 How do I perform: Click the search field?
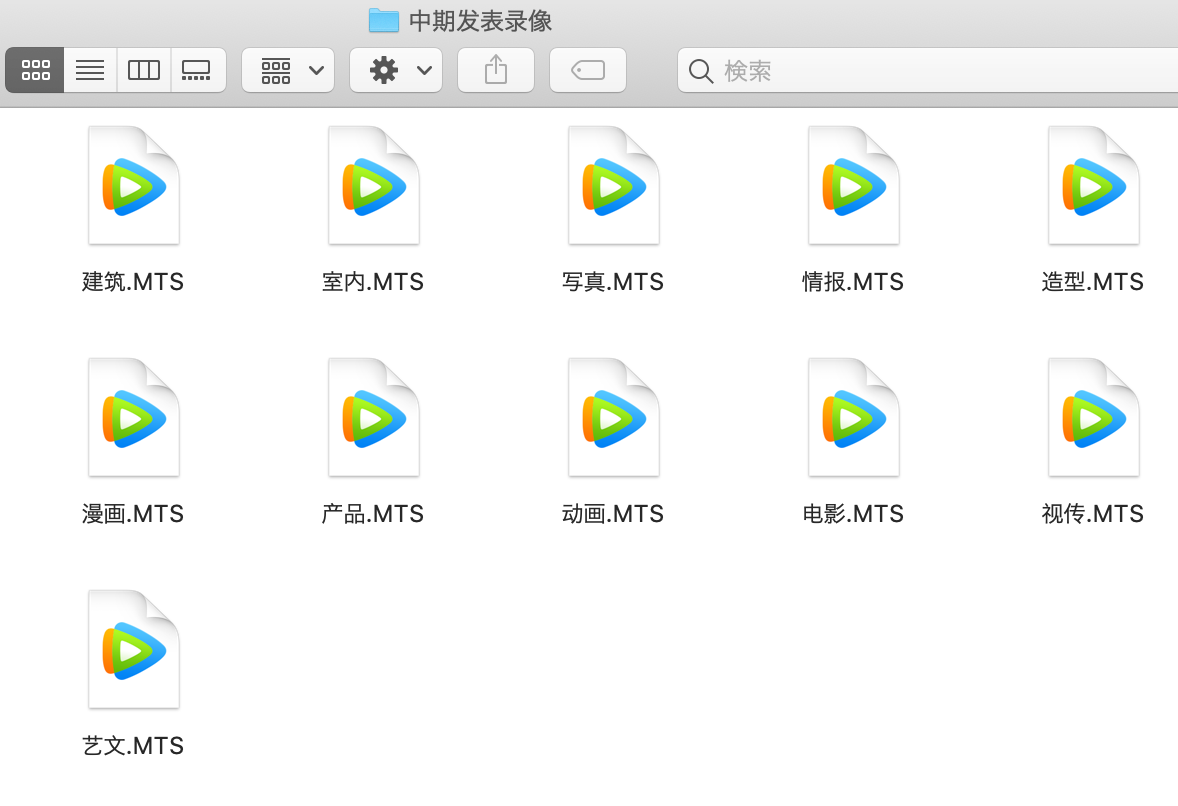point(927,71)
